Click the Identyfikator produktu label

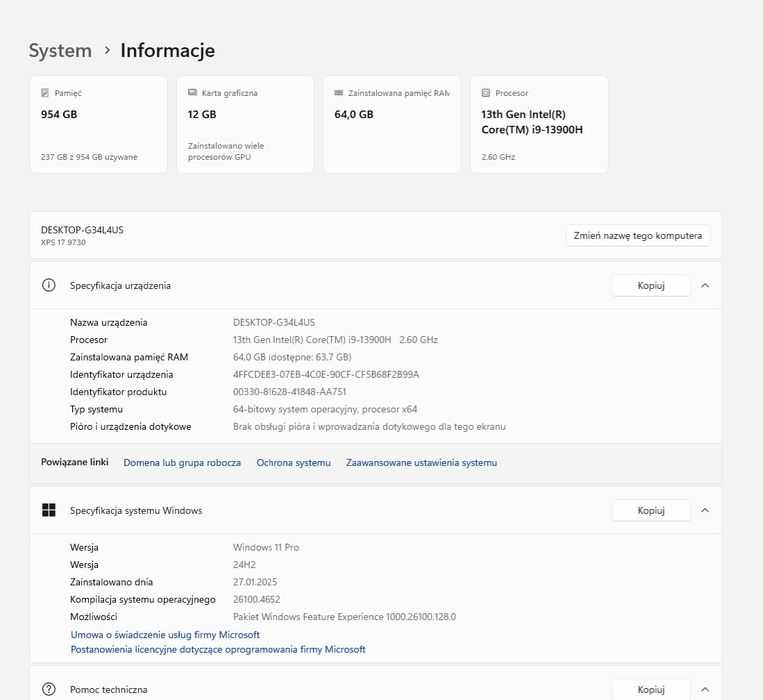click(x=118, y=392)
